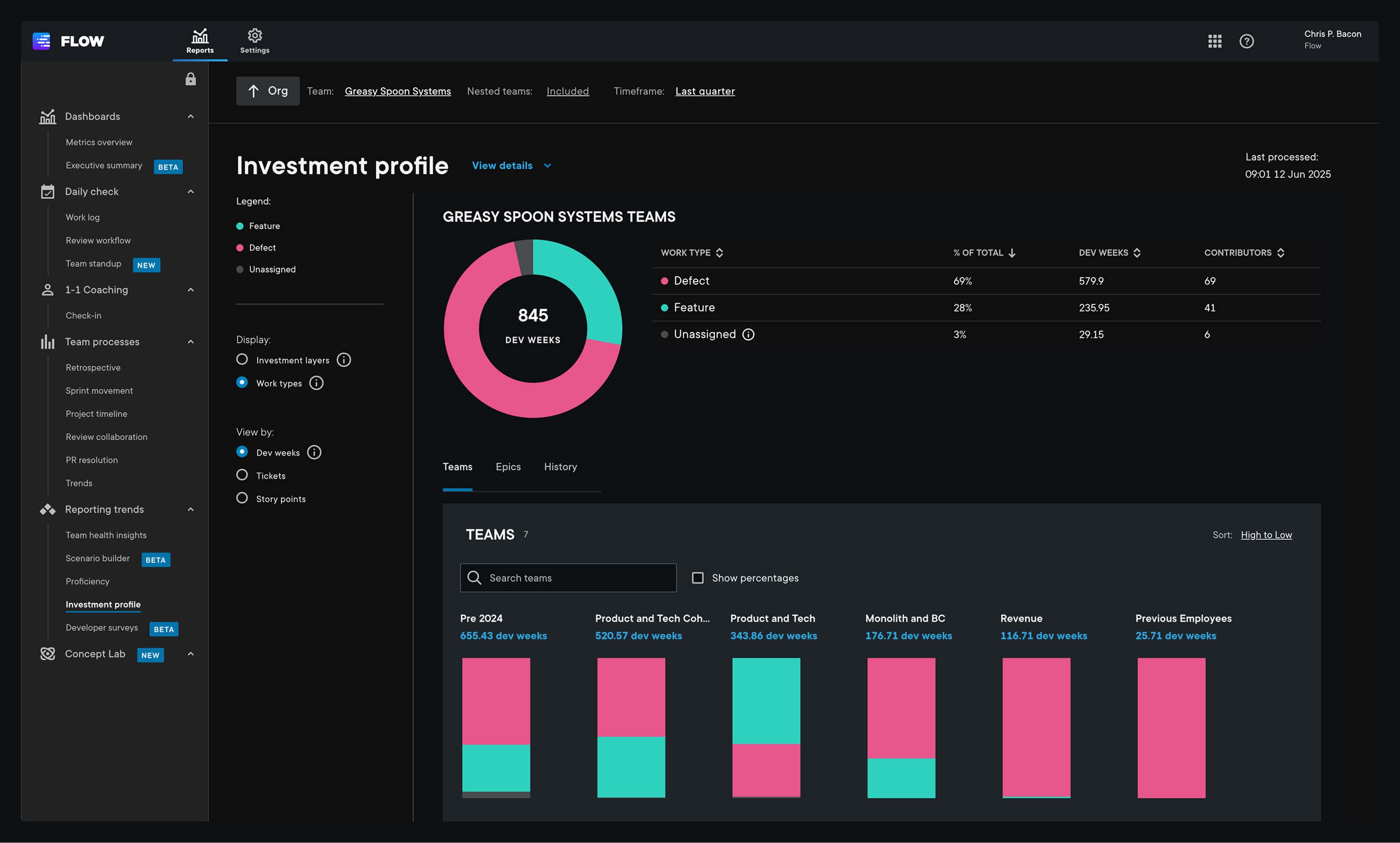This screenshot has width=1400, height=843.
Task: Click the Feature legend color dot
Action: (x=240, y=226)
